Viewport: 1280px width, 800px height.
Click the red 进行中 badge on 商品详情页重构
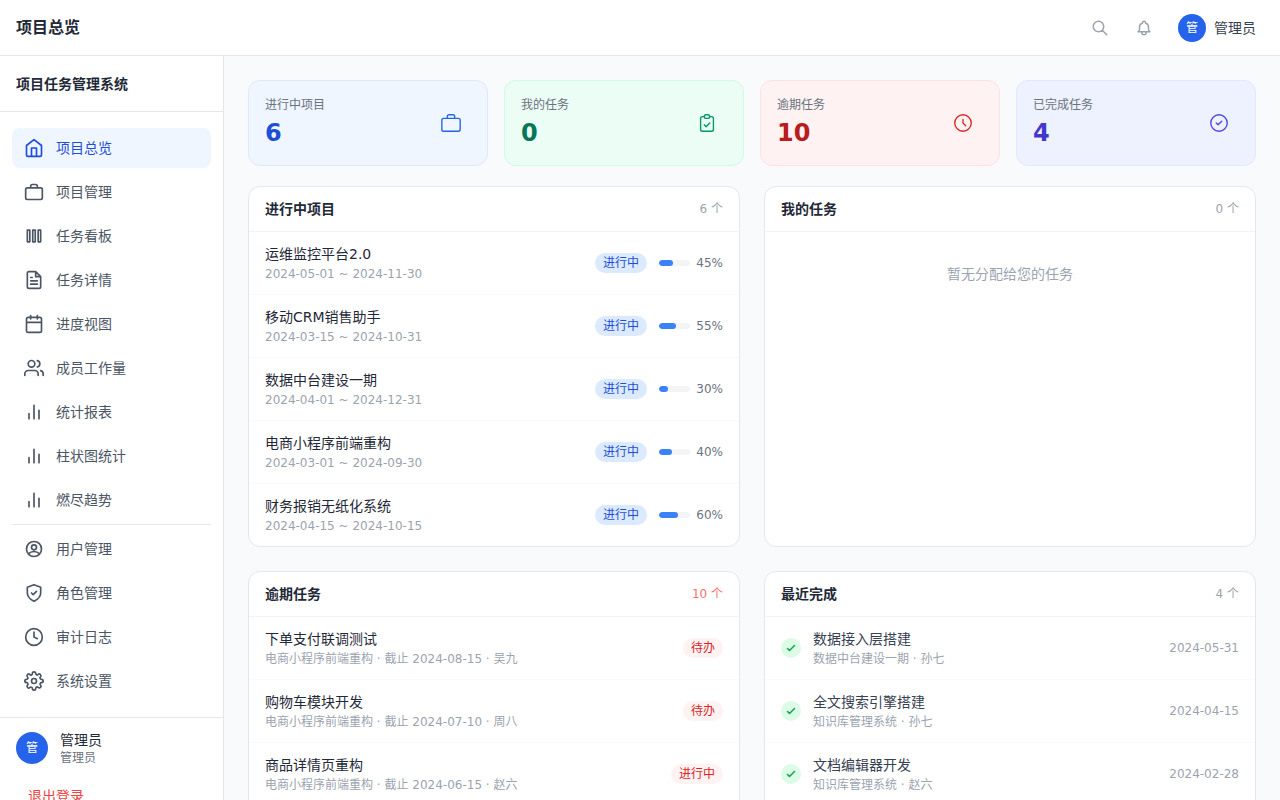coord(697,774)
